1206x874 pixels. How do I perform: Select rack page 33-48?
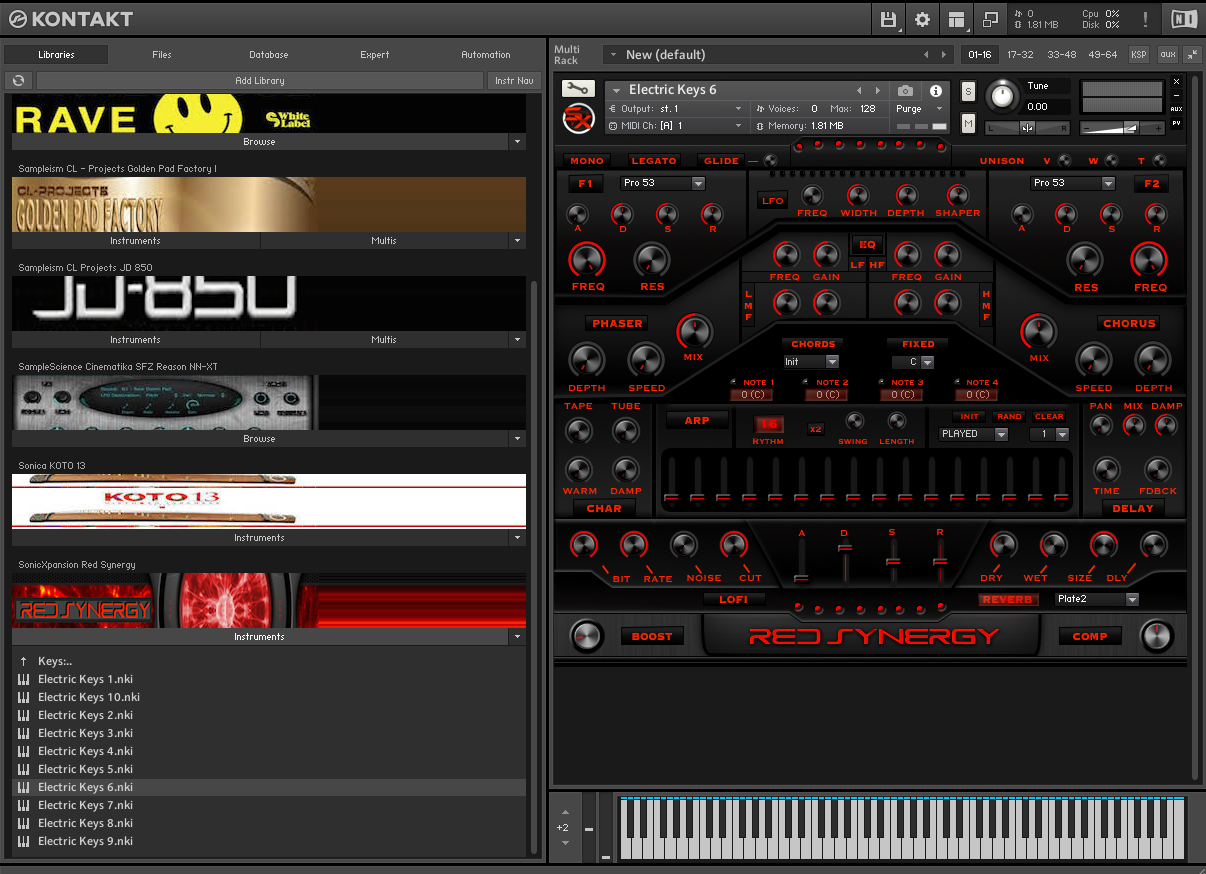(x=1062, y=55)
